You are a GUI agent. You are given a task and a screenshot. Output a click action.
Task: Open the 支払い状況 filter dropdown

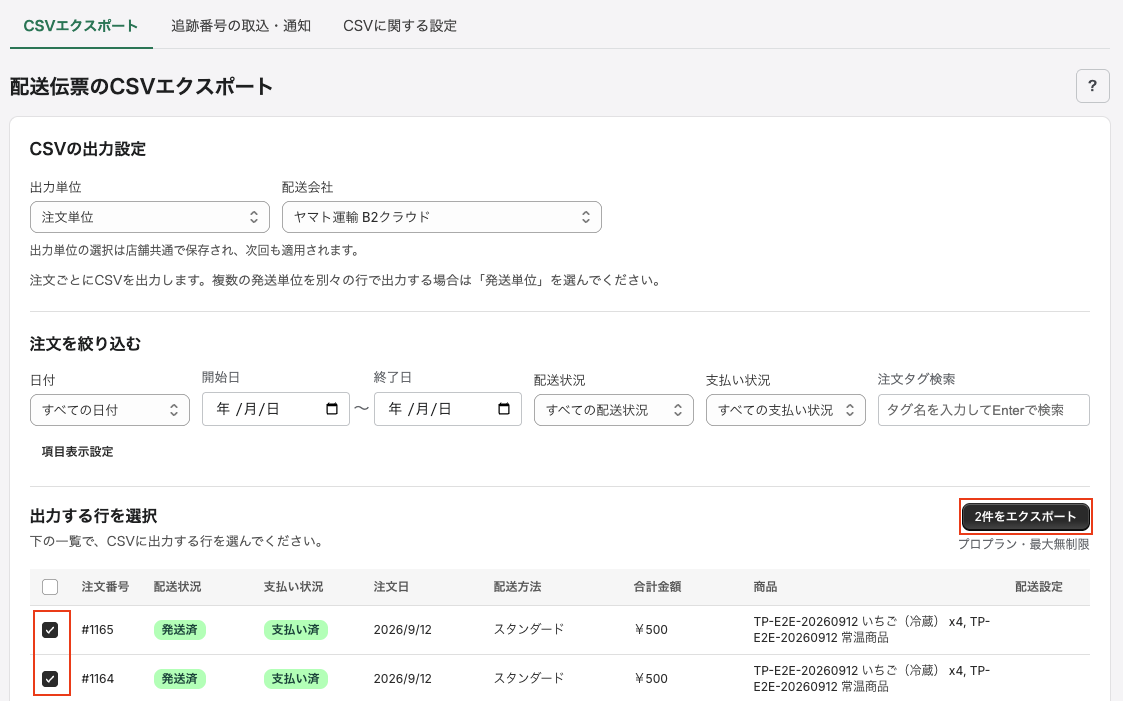[786, 410]
